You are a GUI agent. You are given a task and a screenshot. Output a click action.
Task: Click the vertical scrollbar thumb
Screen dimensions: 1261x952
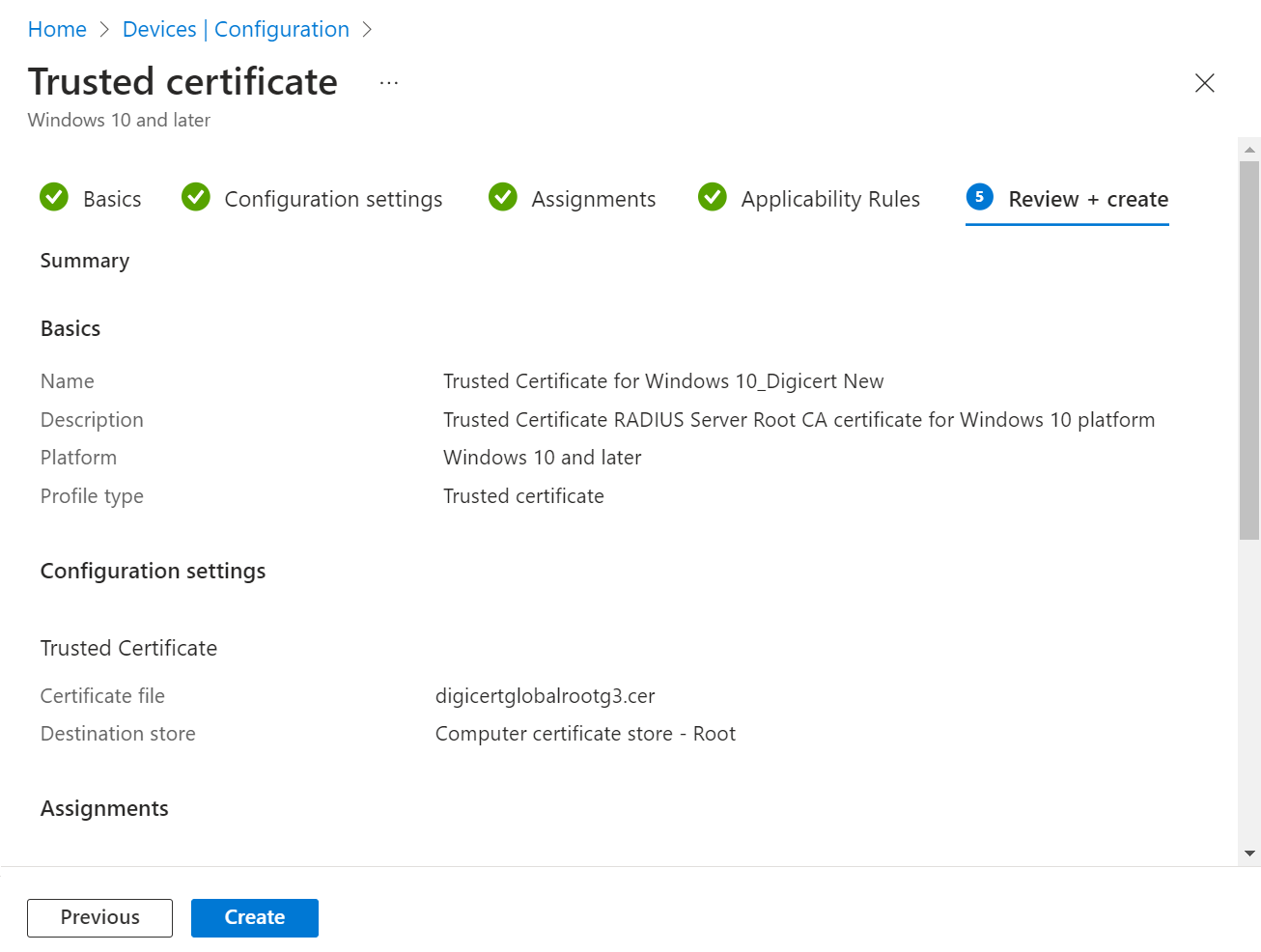click(1249, 350)
